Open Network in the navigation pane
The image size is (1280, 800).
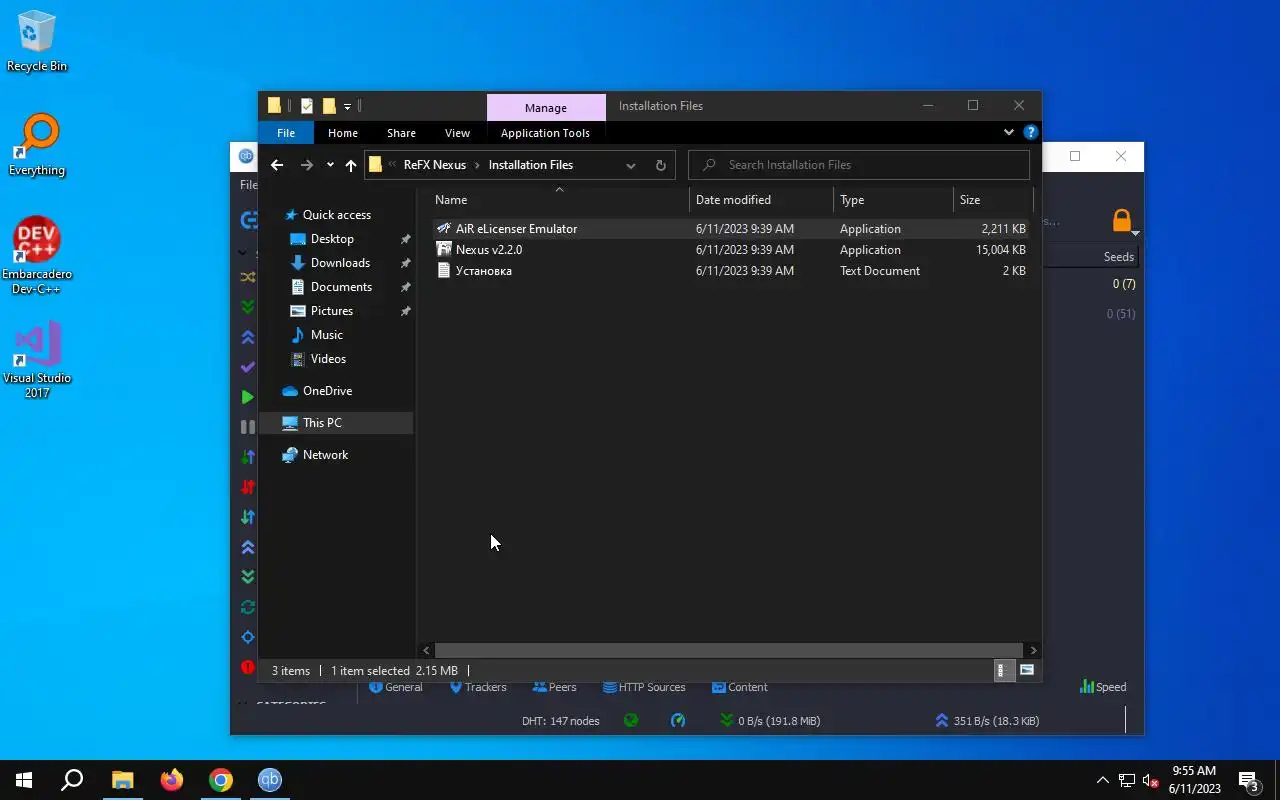point(325,455)
